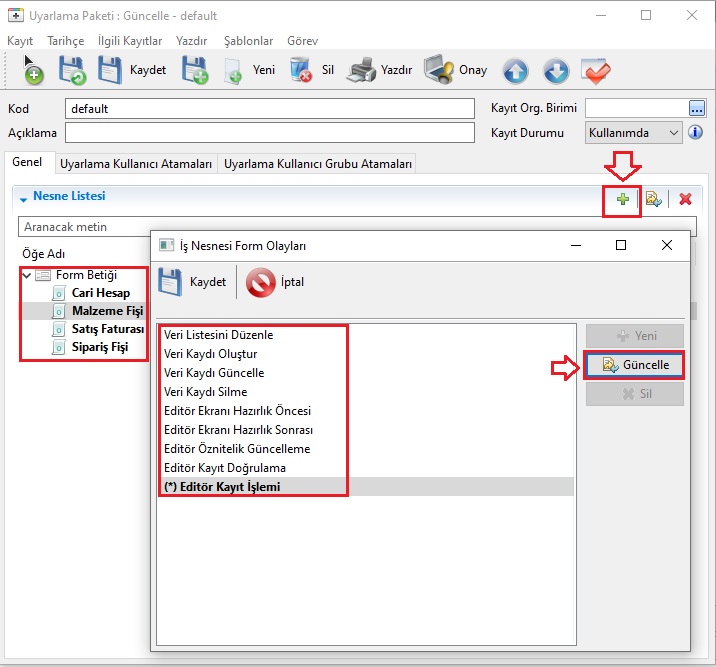The height and width of the screenshot is (667, 716).
Task: Click the Sil delete record icon
Action: (300, 70)
